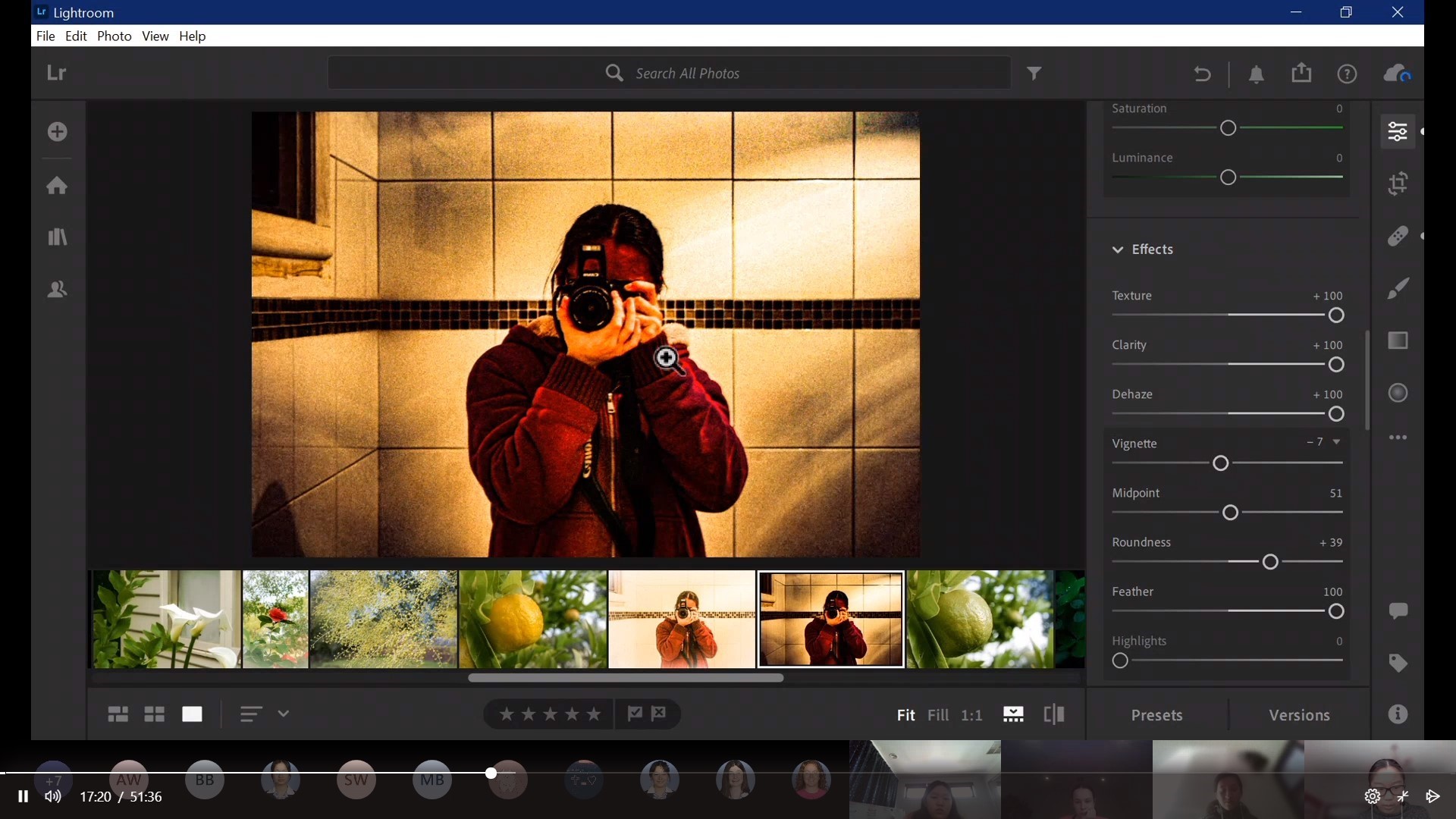This screenshot has width=1456, height=819.
Task: Select the yellow lemon thumbnail
Action: tap(532, 620)
